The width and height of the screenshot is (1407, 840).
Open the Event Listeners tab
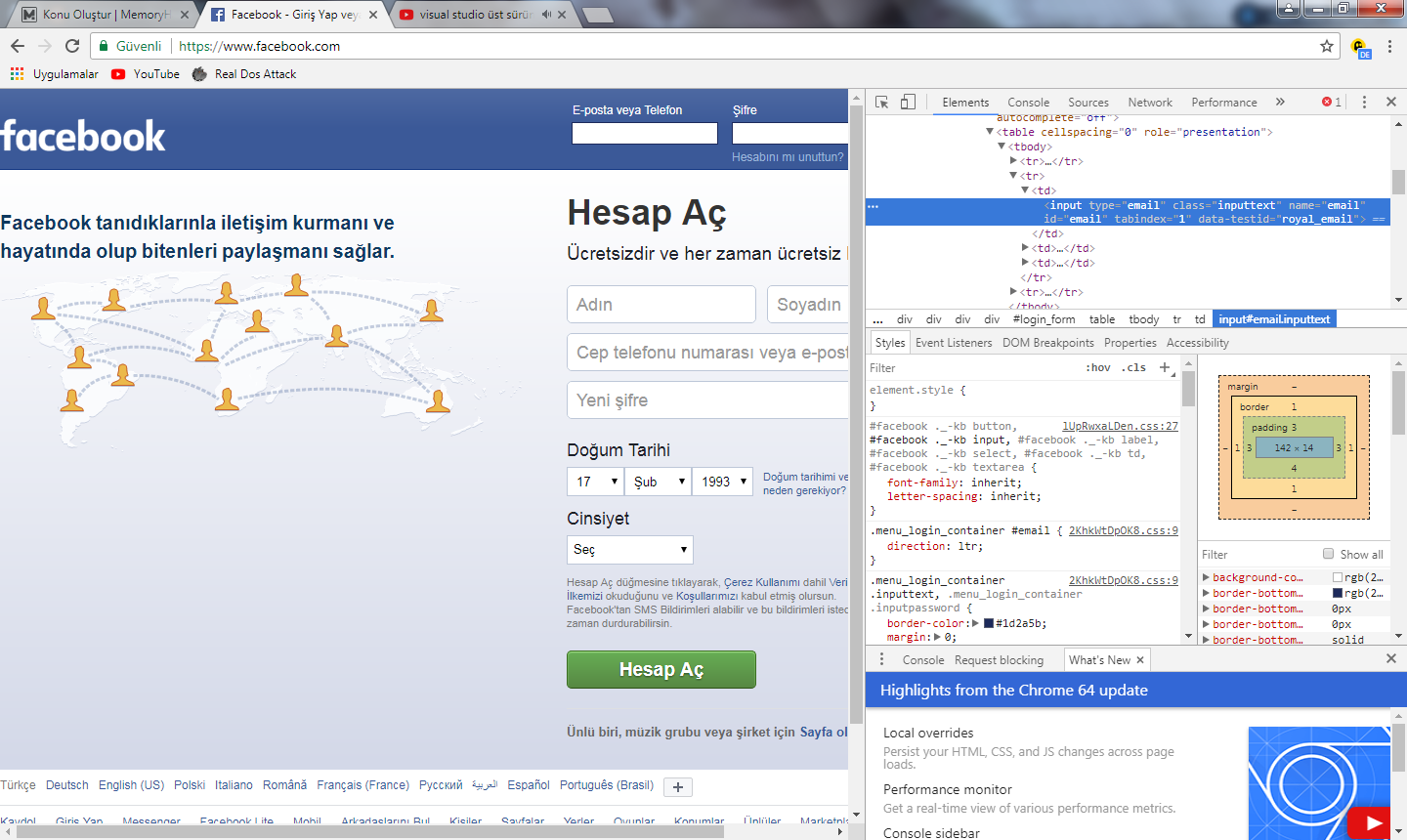(954, 343)
